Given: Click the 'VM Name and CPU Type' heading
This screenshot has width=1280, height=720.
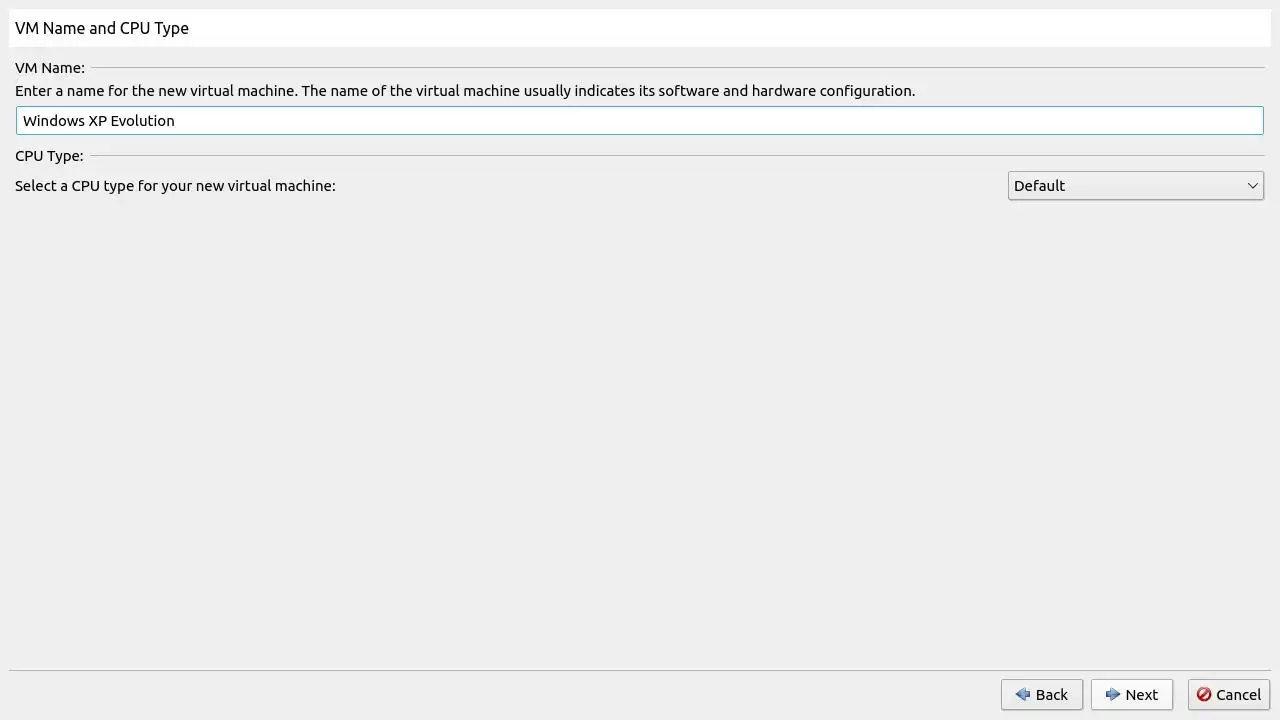Looking at the screenshot, I should tap(102, 28).
